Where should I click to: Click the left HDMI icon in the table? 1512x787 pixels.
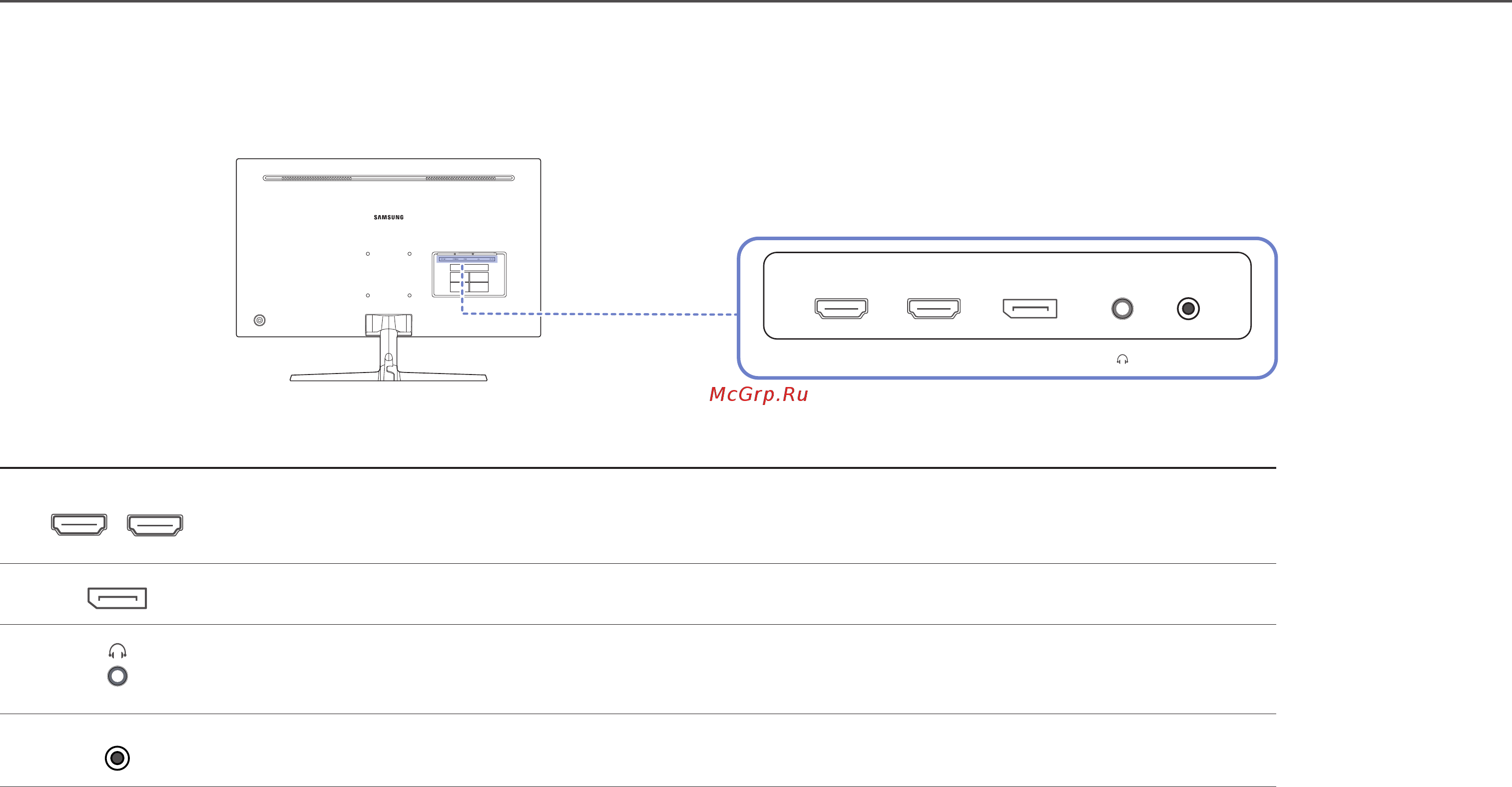click(79, 524)
